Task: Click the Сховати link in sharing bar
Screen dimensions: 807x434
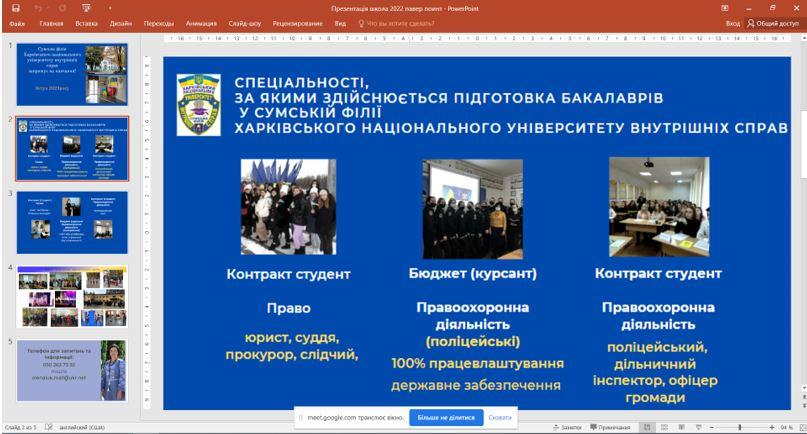Action: point(500,418)
